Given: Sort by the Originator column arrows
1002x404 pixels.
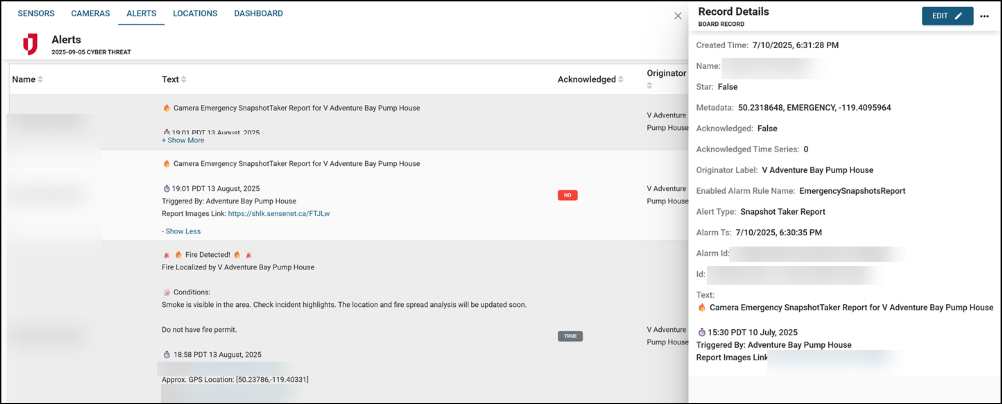Looking at the screenshot, I should [x=649, y=86].
